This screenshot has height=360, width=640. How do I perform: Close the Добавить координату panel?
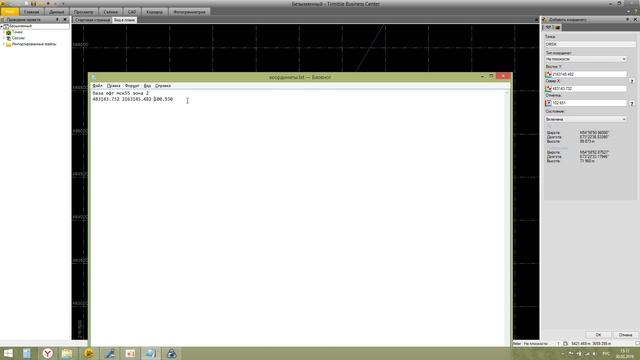click(x=635, y=19)
